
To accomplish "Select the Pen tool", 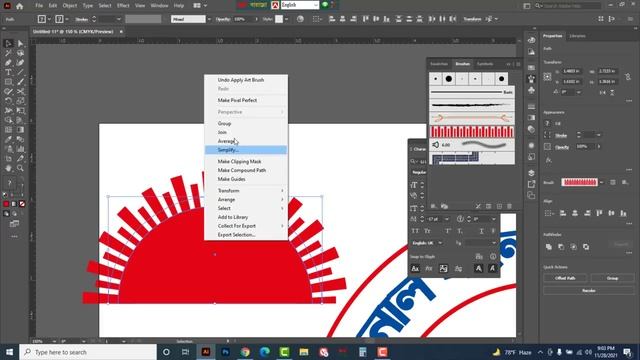I will [x=8, y=63].
